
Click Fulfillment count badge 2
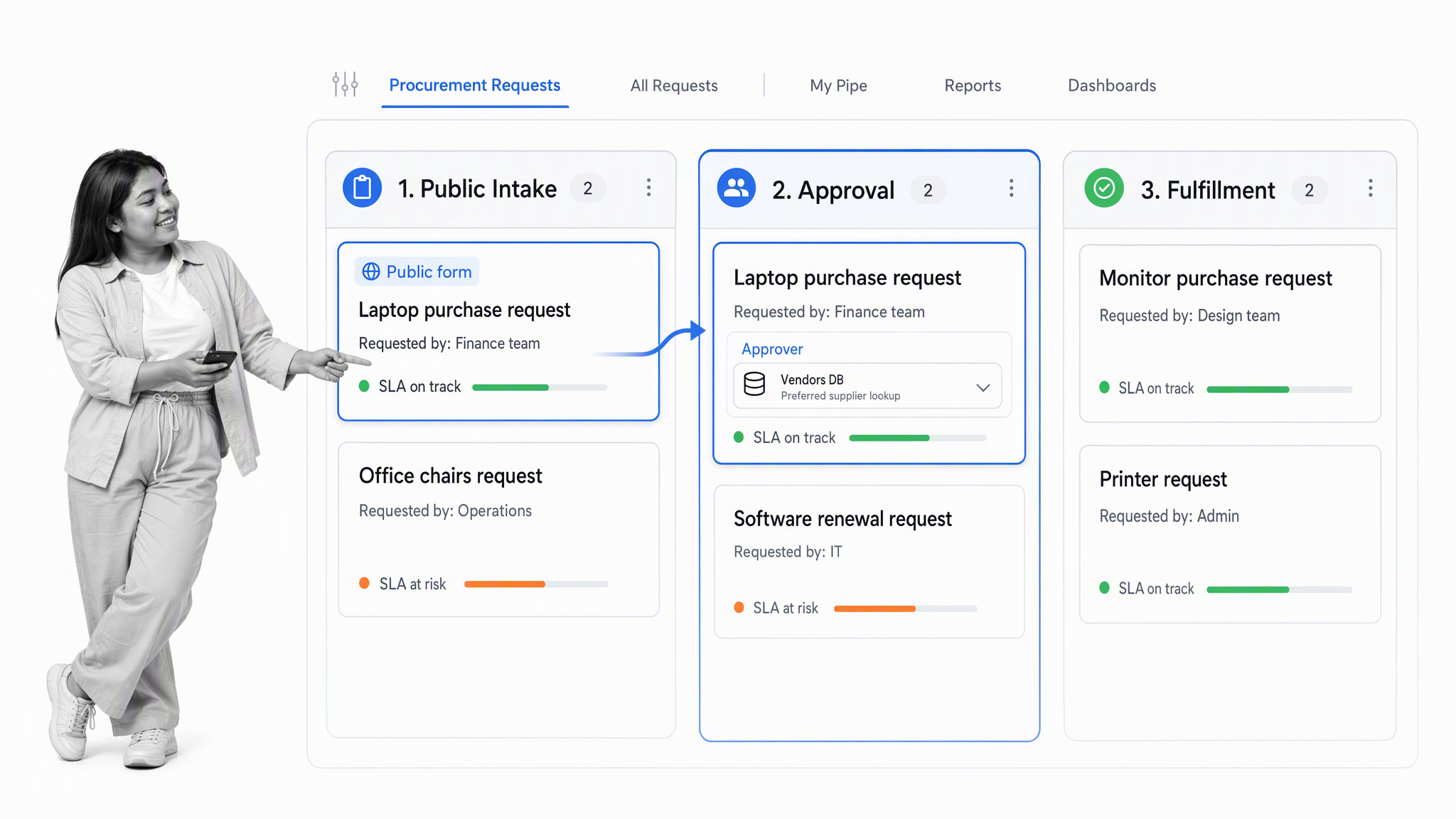1309,190
